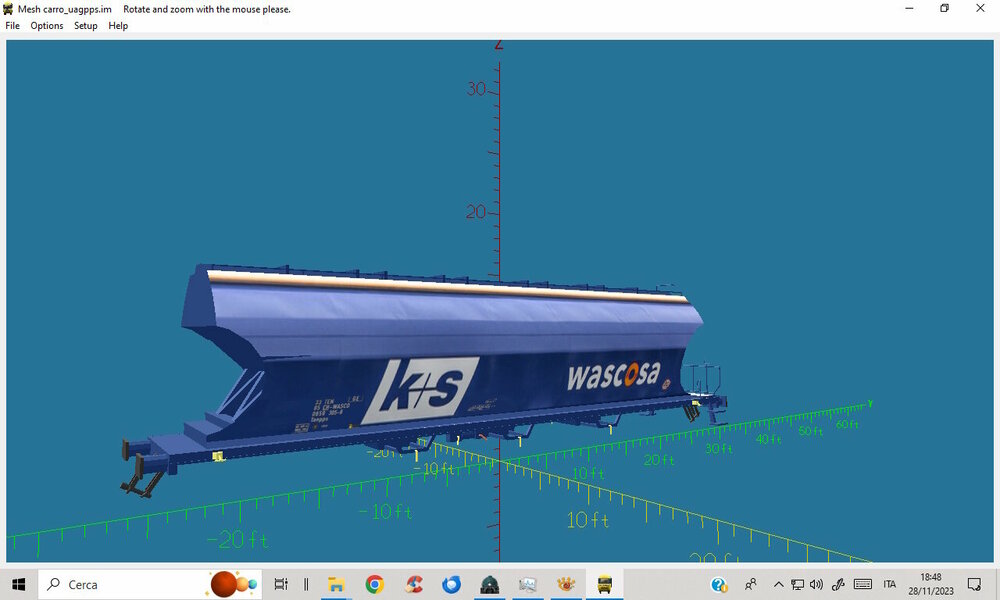1000x600 pixels.
Task: Click the planets search highlight image
Action: (x=234, y=584)
